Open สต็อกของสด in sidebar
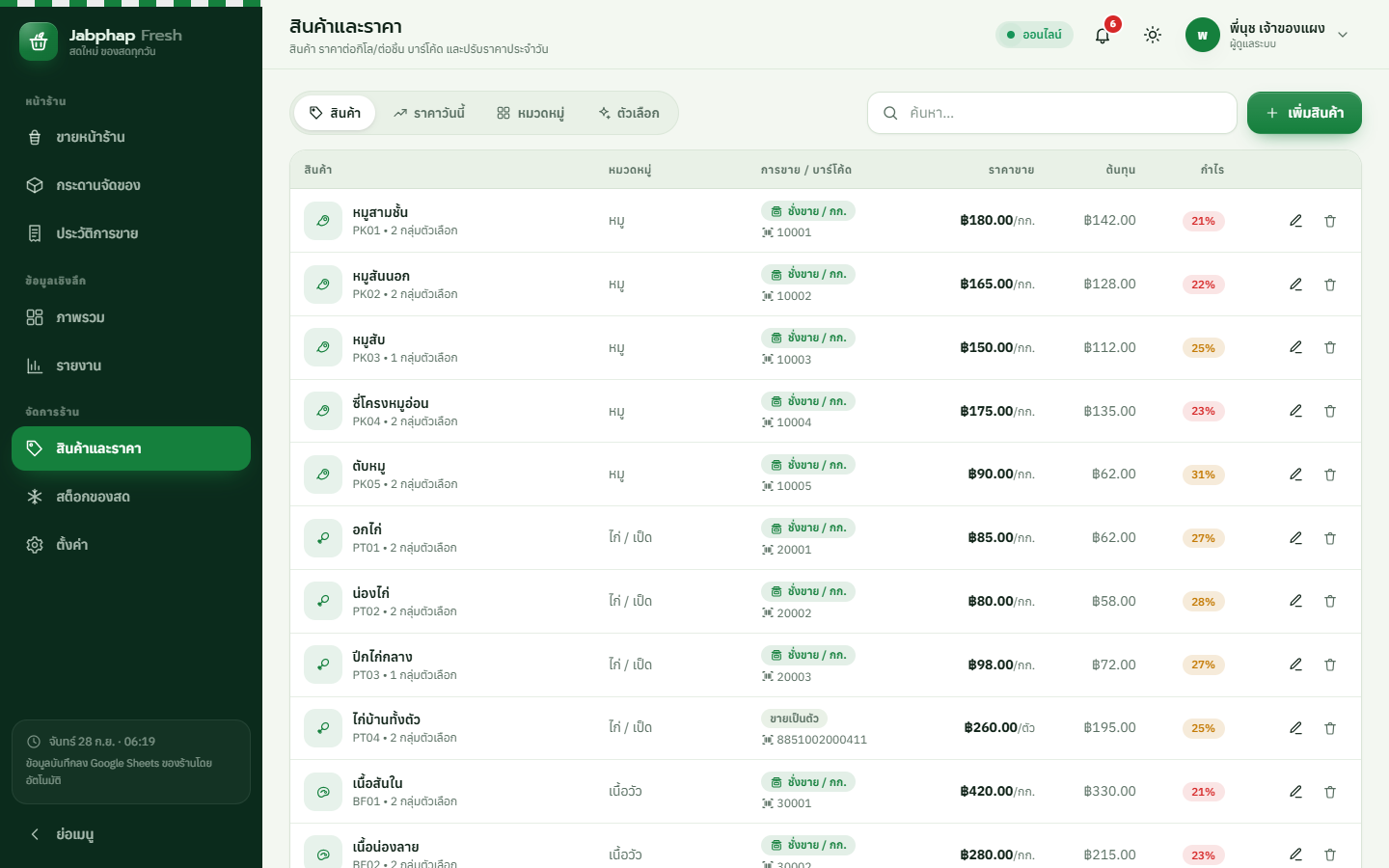The image size is (1389, 868). pos(131,497)
